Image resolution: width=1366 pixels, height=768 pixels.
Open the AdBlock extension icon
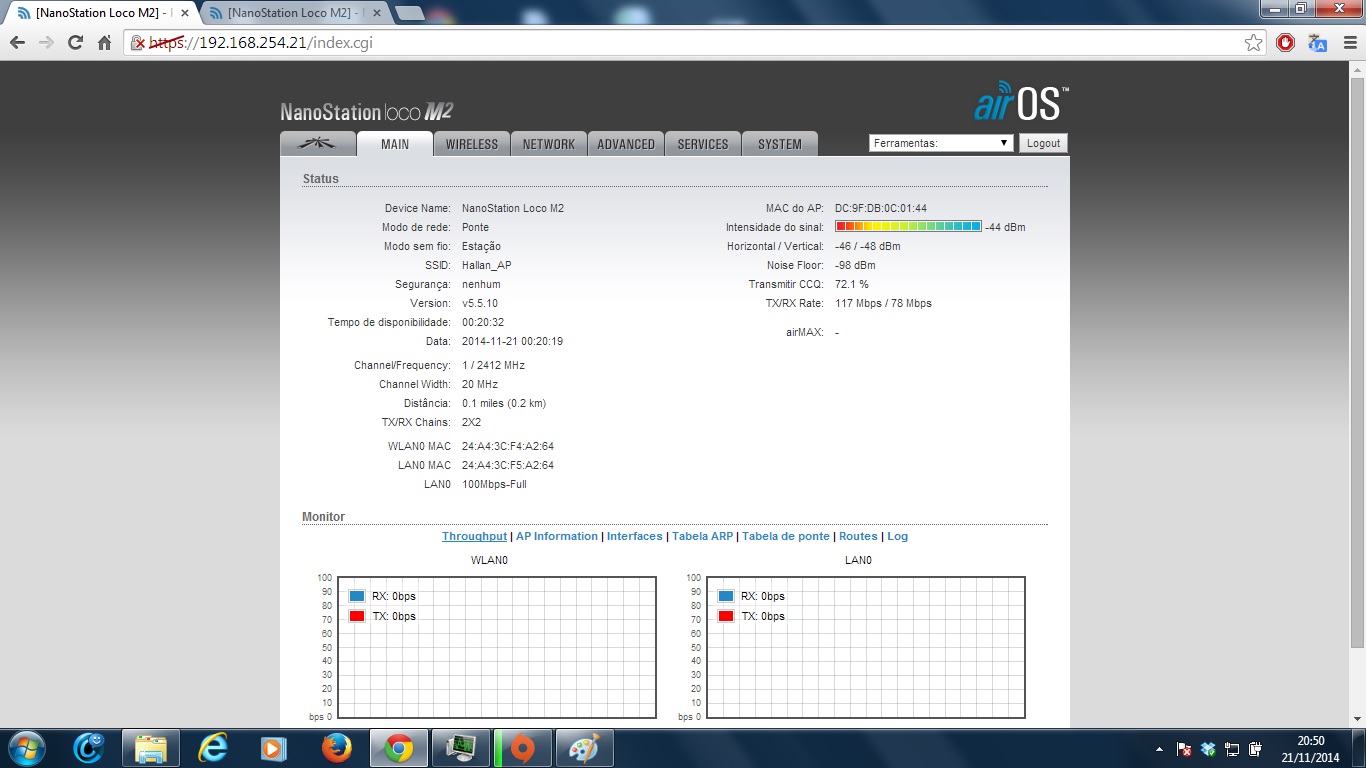(x=1286, y=43)
